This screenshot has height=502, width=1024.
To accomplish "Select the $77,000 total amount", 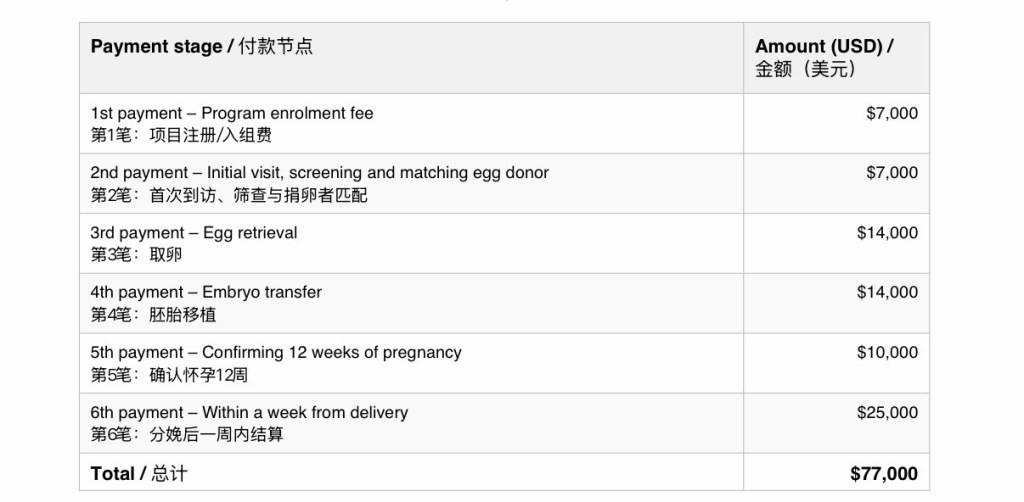I will (x=884, y=473).
